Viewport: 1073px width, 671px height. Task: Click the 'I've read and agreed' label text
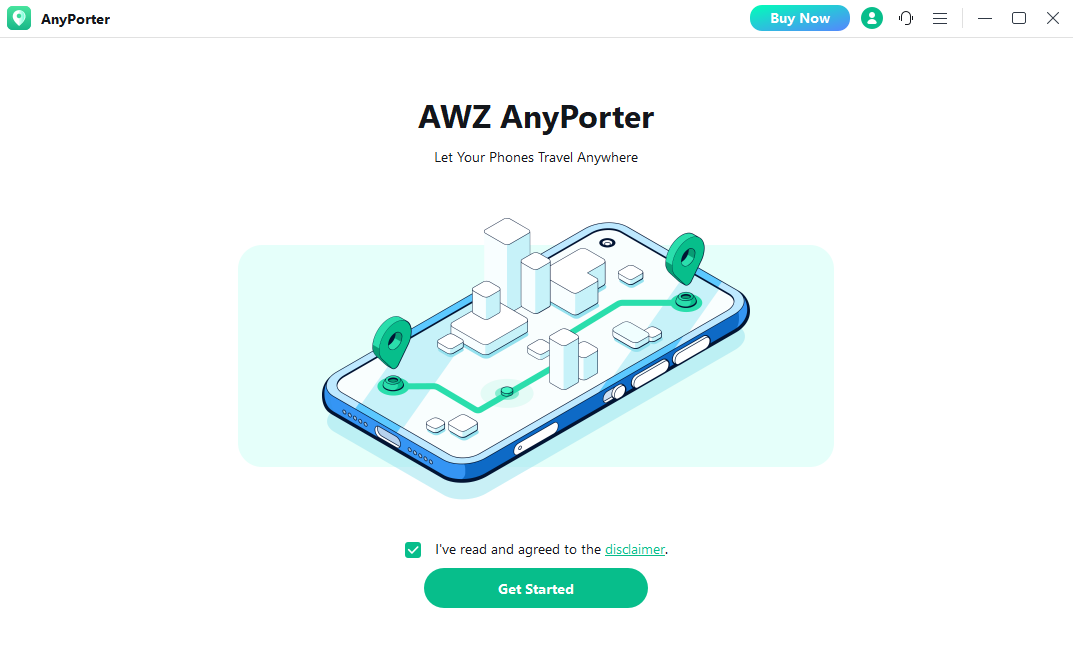pos(517,549)
